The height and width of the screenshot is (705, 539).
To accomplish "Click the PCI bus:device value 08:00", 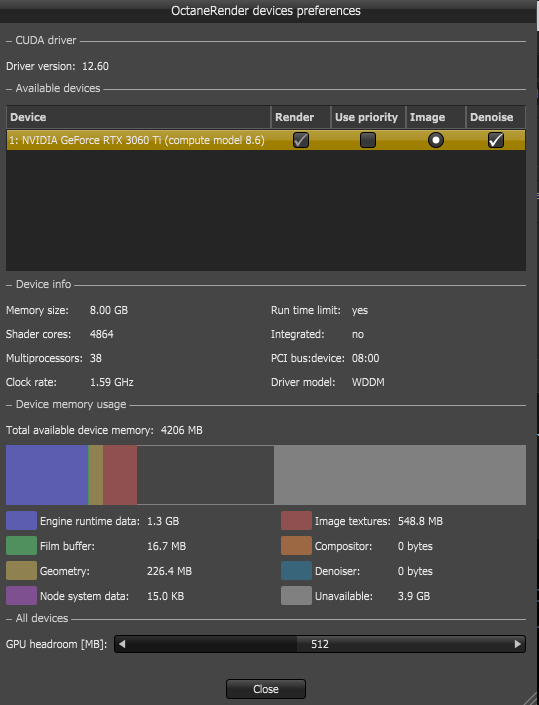I will pos(365,358).
